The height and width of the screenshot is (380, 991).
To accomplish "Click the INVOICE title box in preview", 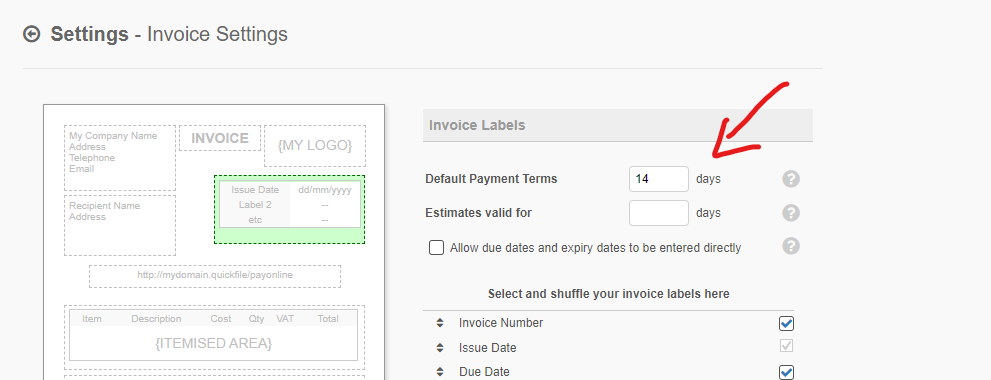I will (x=220, y=138).
